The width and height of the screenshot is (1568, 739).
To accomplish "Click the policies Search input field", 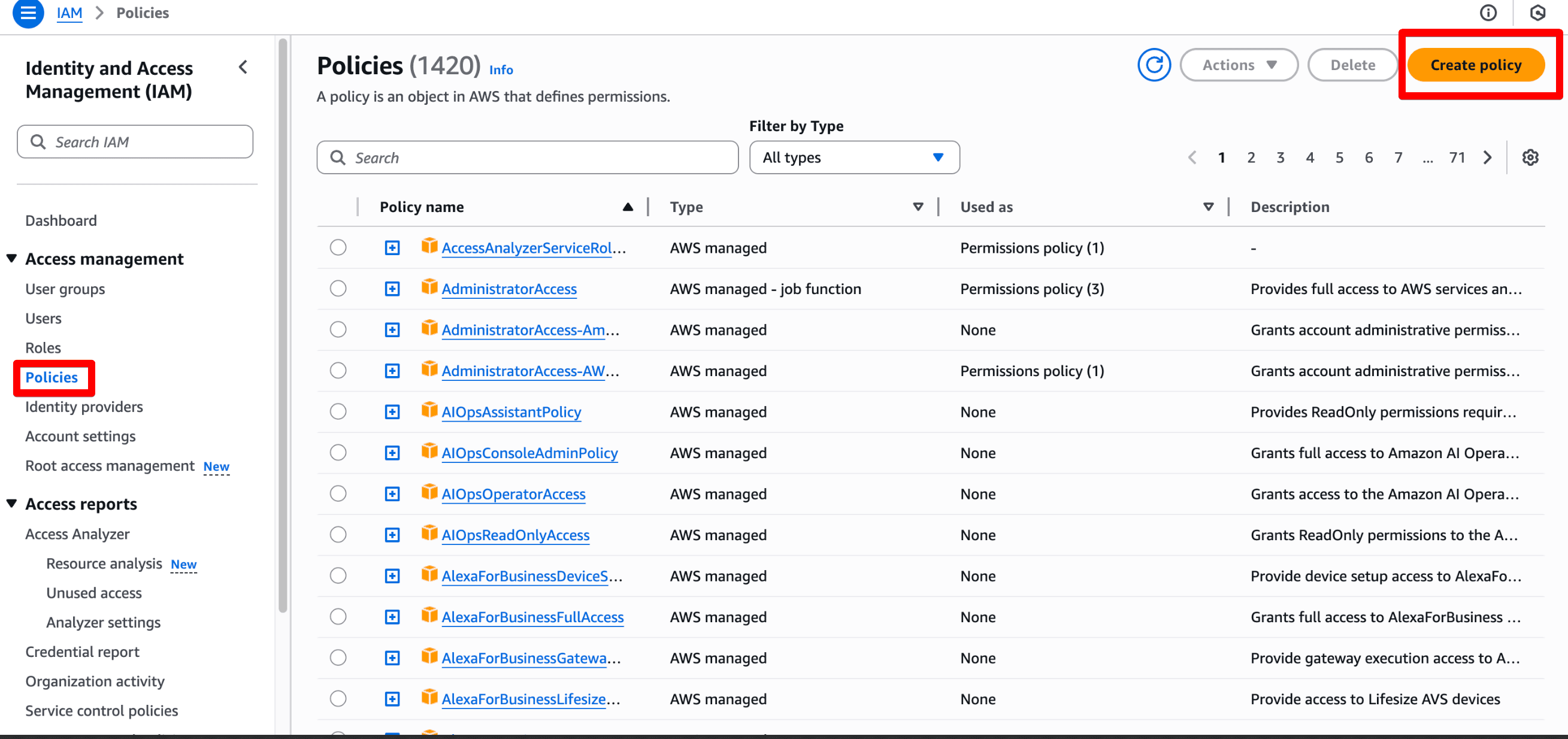I will coord(527,158).
